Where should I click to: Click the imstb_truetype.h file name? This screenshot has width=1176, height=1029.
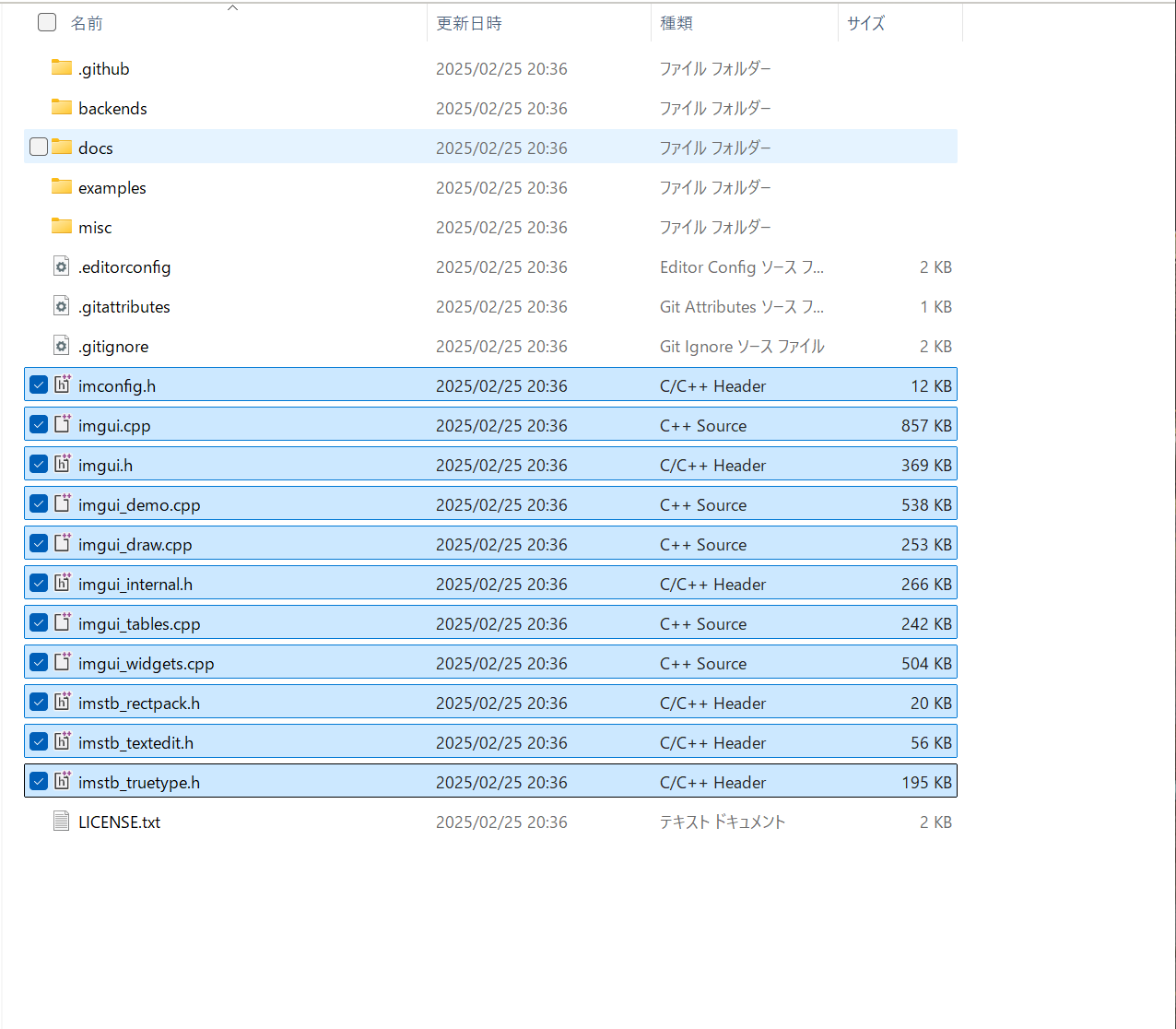coord(139,783)
